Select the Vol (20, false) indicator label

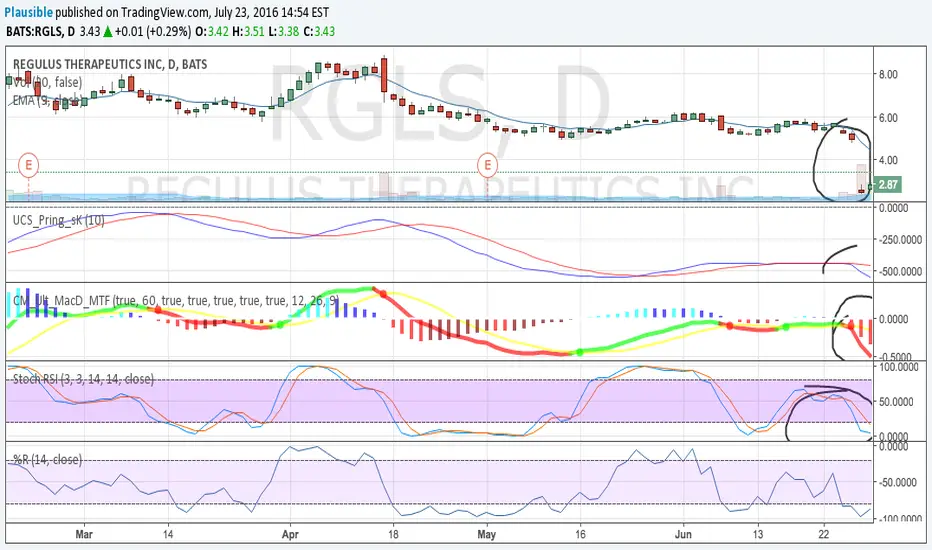coord(48,82)
